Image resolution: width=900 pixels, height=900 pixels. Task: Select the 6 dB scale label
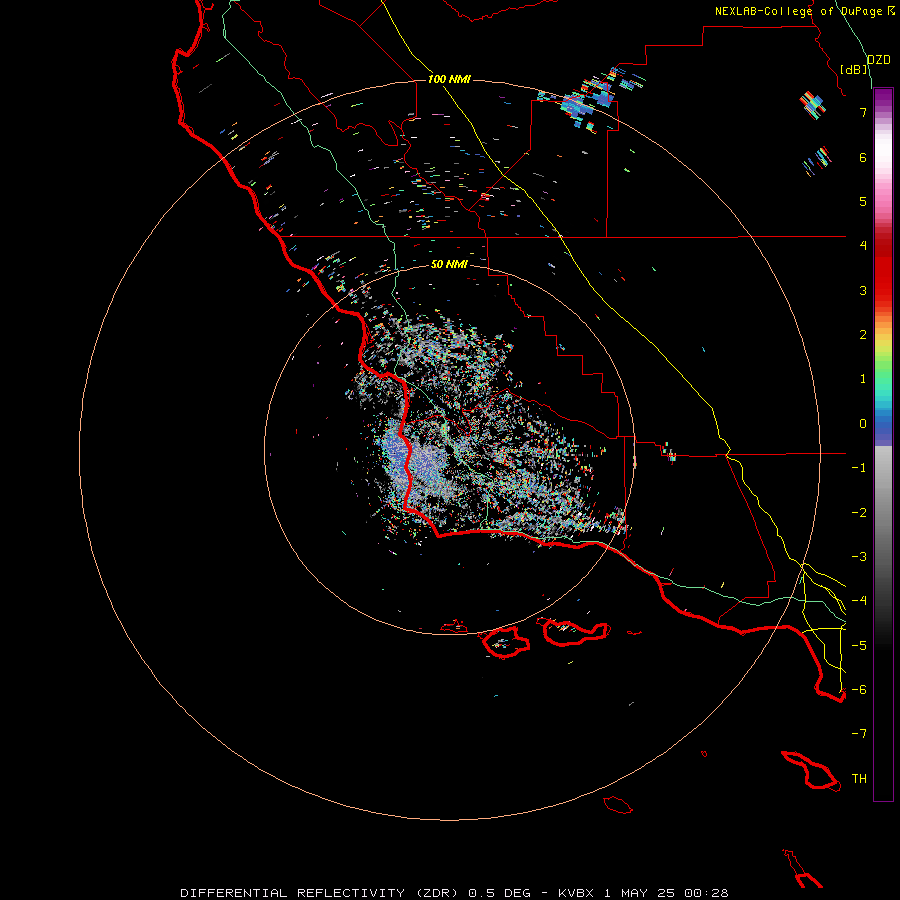point(863,157)
